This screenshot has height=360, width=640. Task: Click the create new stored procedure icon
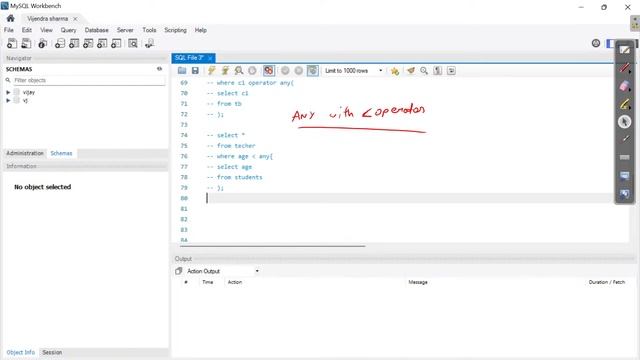[102, 43]
